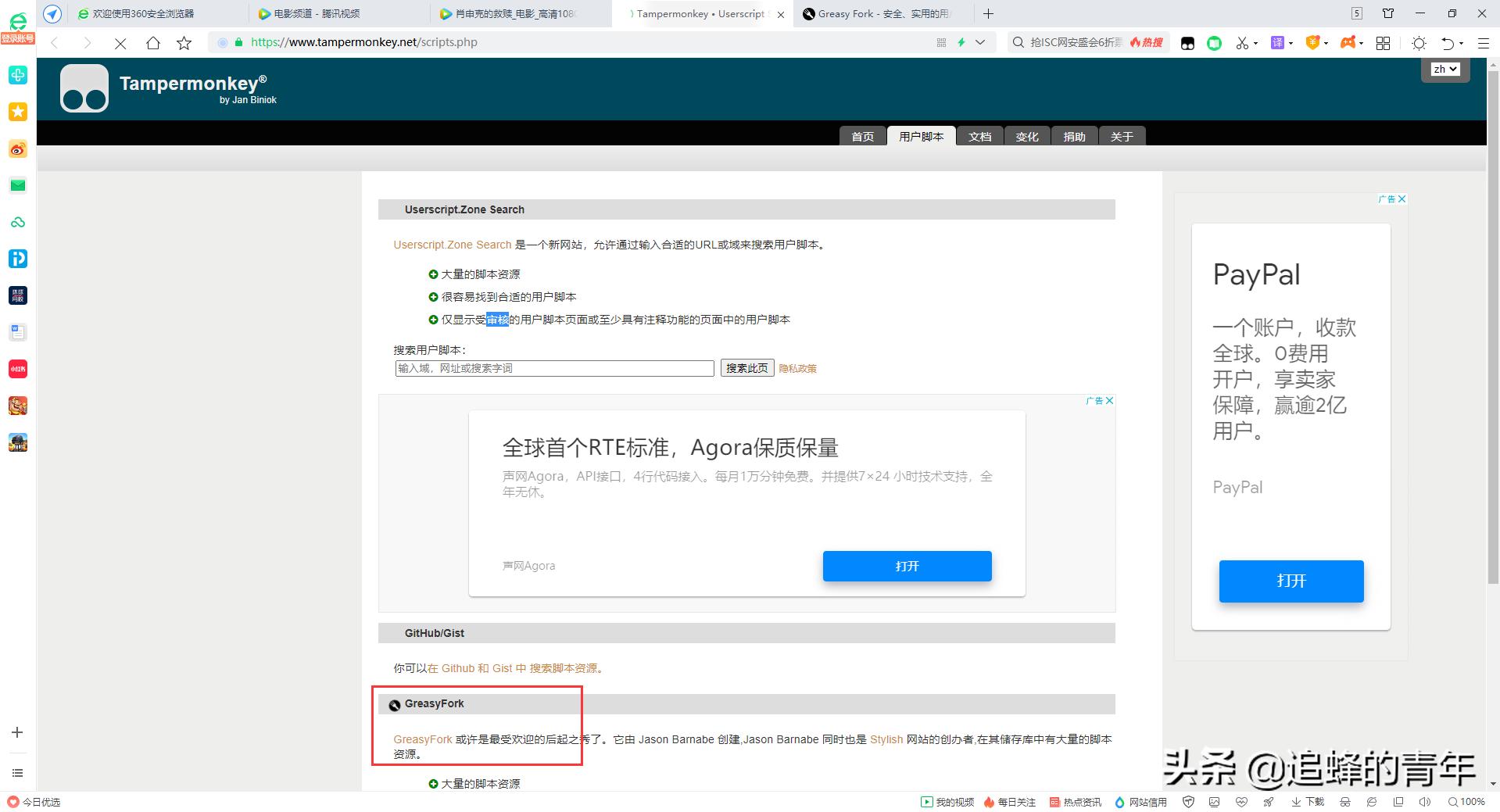
Task: Click the 搜索此页 search button
Action: pos(746,367)
